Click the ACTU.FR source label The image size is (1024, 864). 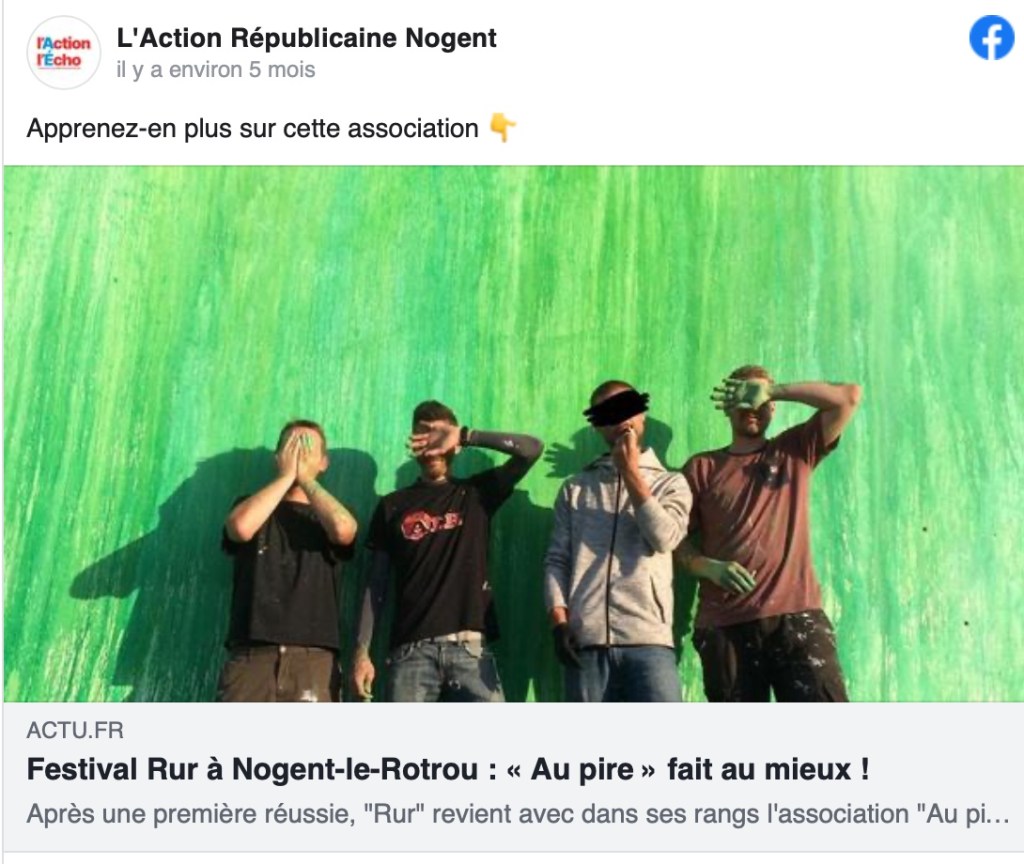click(x=75, y=730)
